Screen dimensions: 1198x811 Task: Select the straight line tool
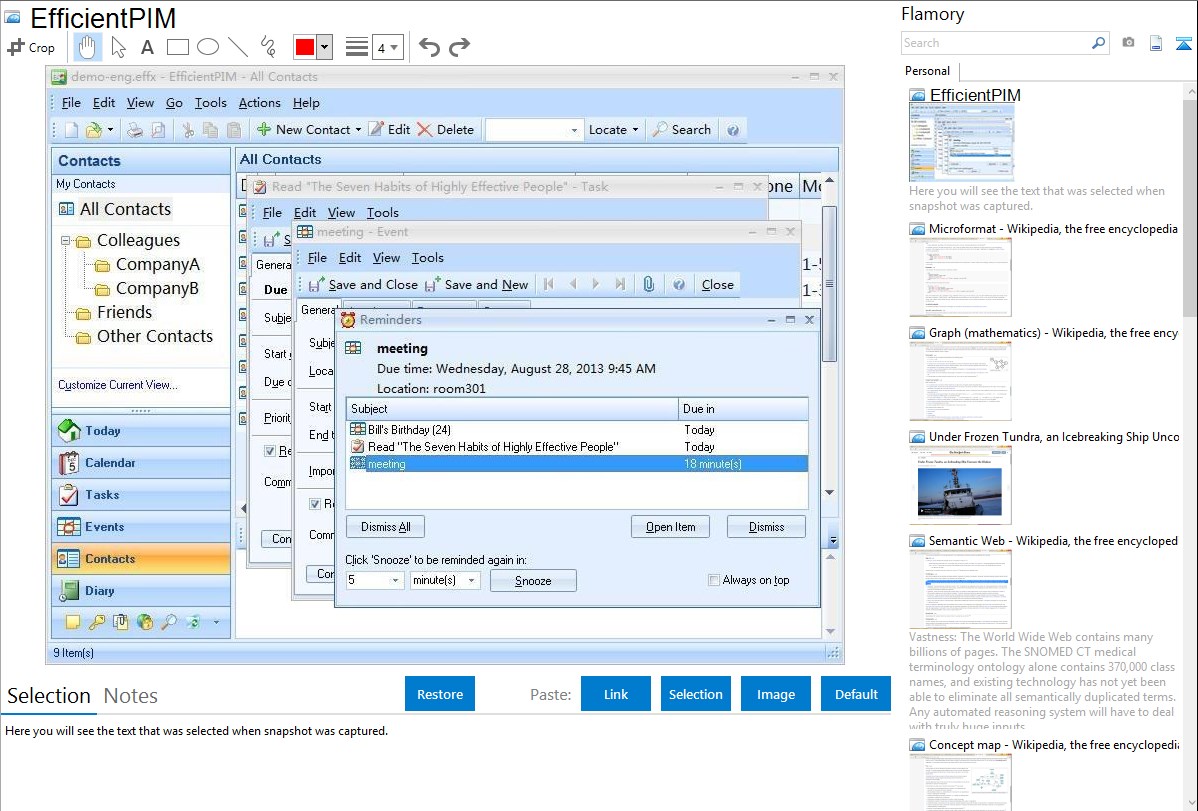pos(237,47)
